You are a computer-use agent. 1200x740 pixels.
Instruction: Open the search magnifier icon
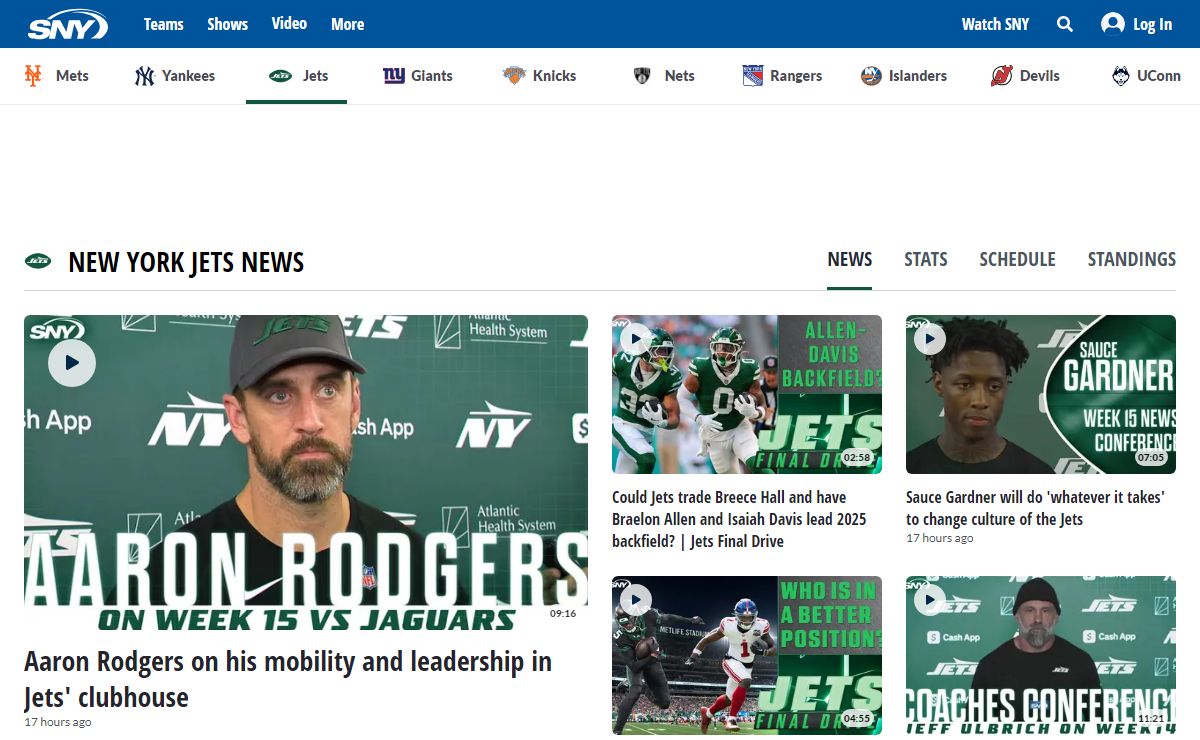click(1065, 24)
